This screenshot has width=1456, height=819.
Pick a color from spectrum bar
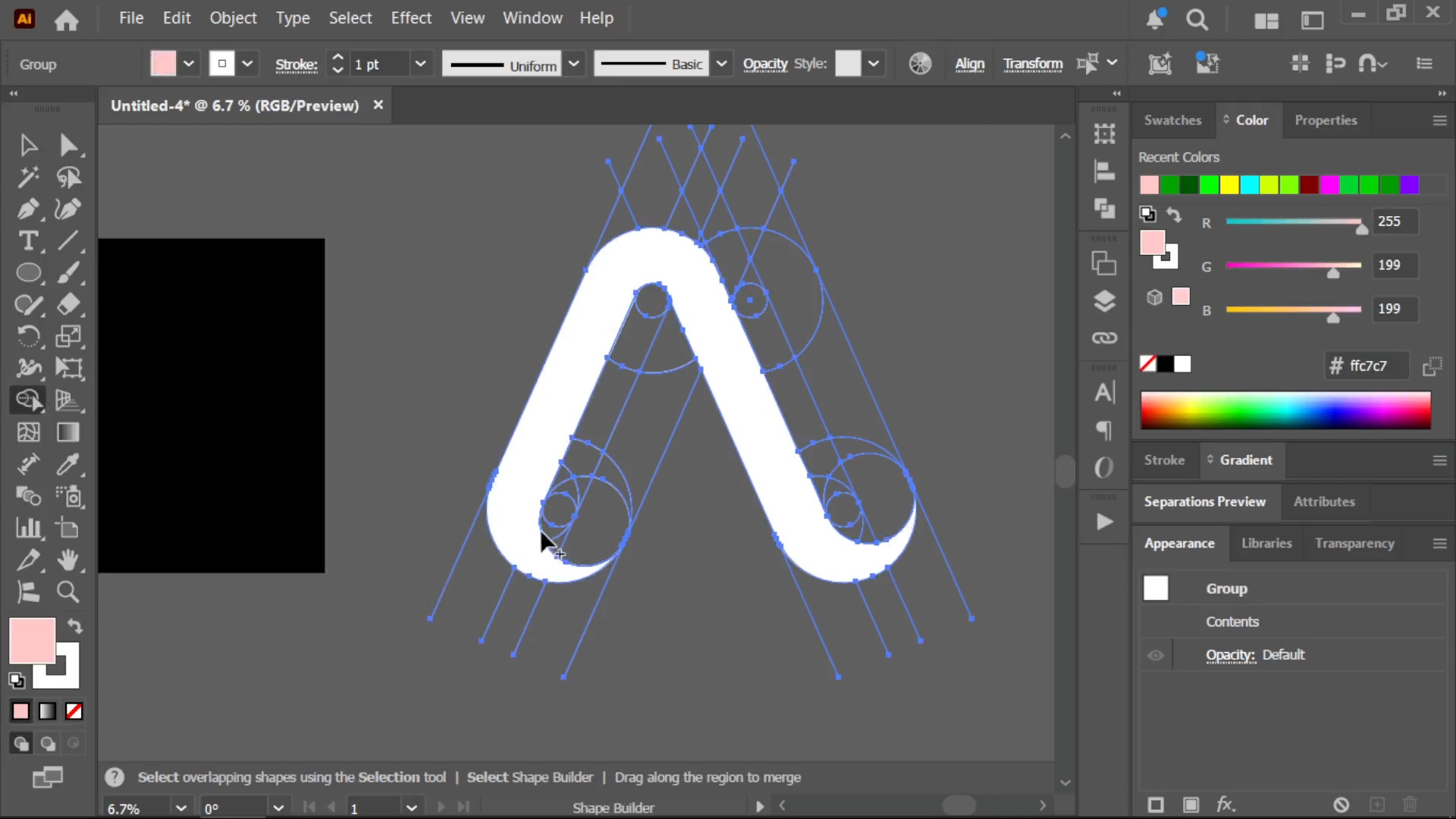tap(1285, 410)
